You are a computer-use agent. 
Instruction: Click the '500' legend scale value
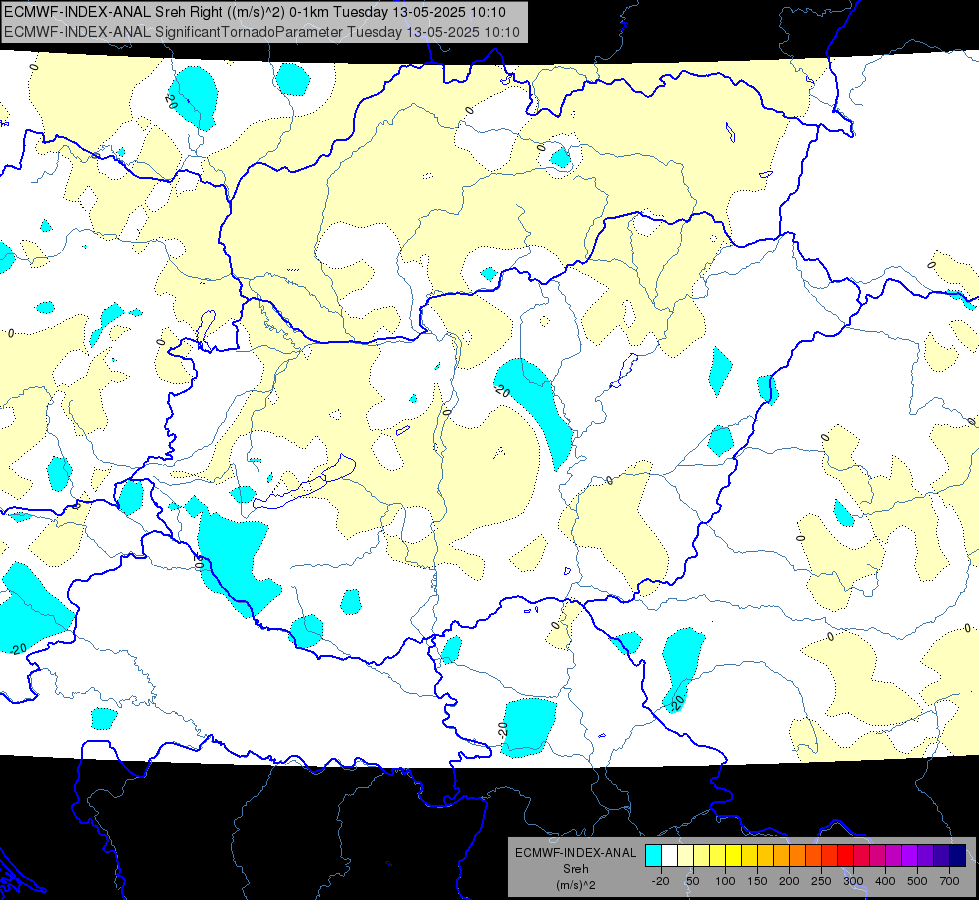click(917, 881)
